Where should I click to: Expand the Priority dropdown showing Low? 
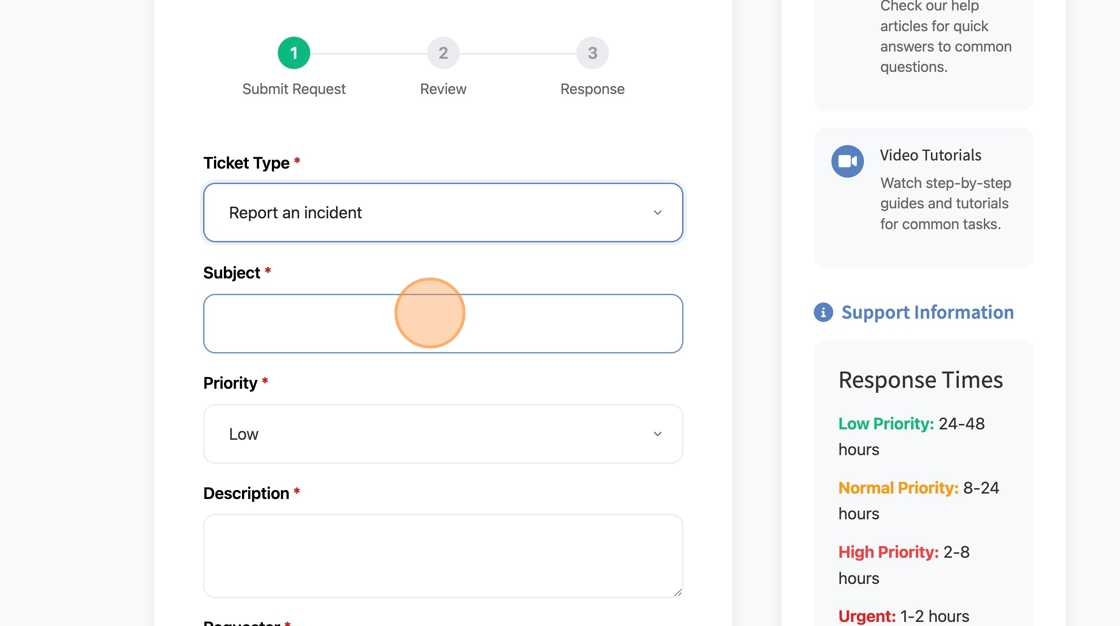[443, 434]
